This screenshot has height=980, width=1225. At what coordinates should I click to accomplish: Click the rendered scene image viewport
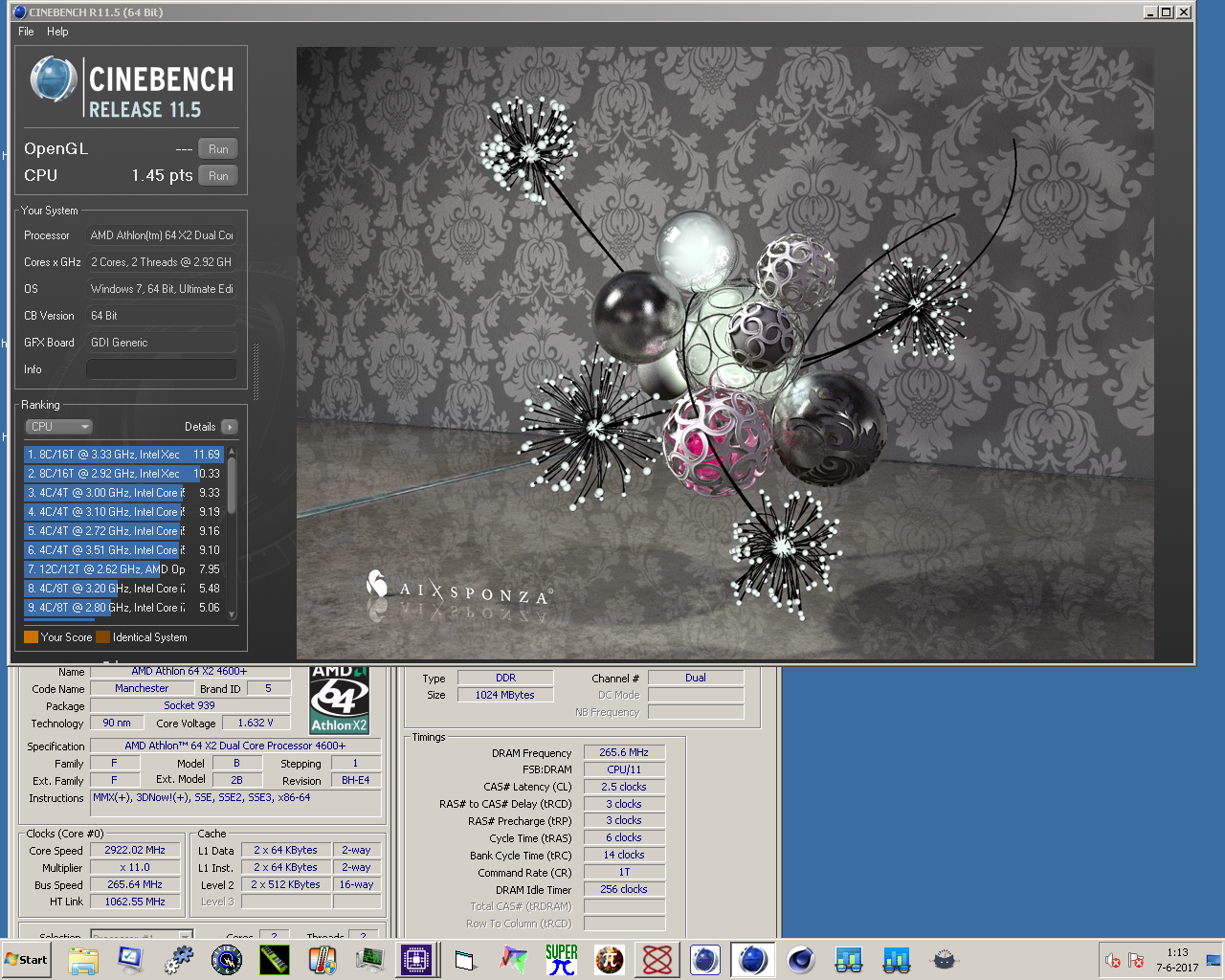724,353
